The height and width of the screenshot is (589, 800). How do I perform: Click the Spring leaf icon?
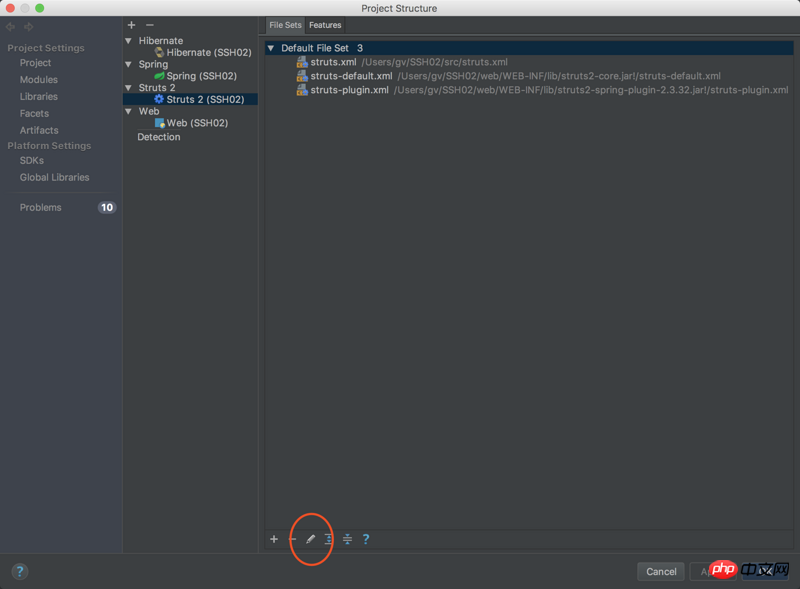(159, 76)
